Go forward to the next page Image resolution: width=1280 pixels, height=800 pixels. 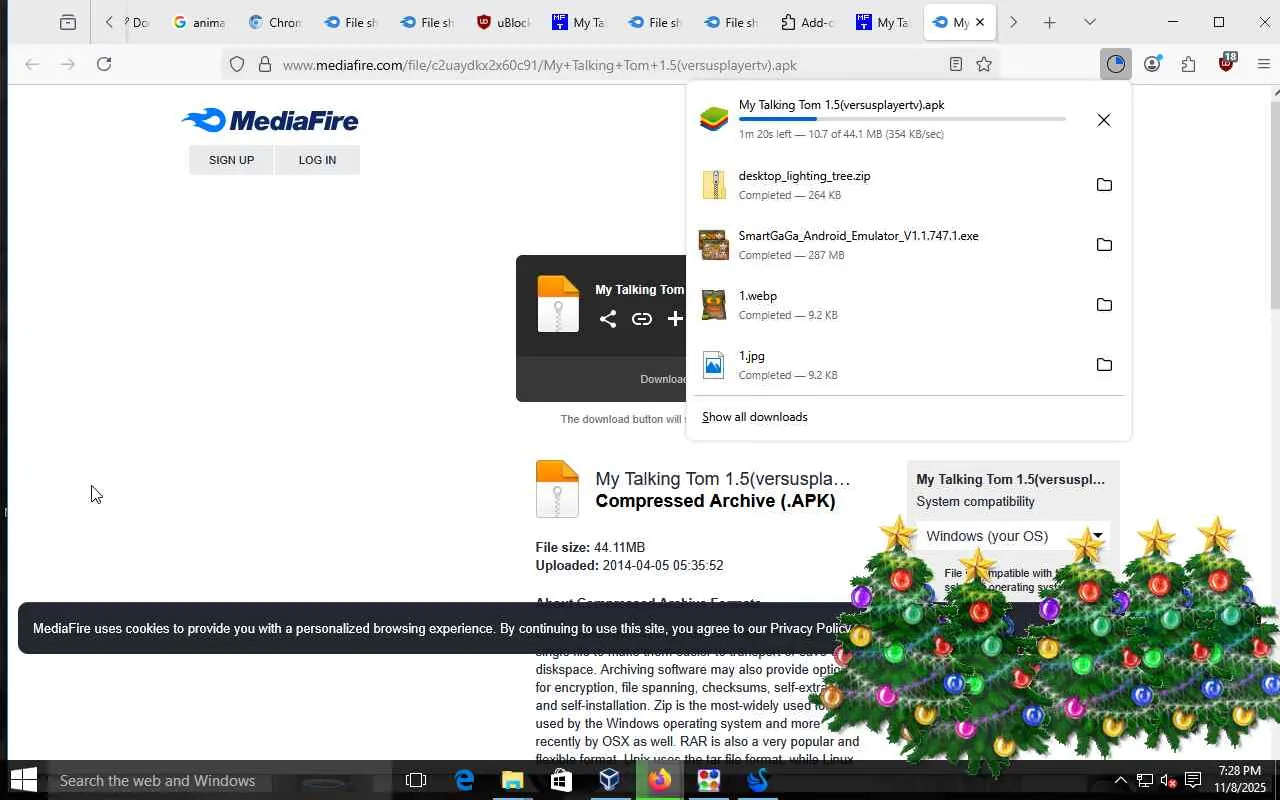coord(68,65)
